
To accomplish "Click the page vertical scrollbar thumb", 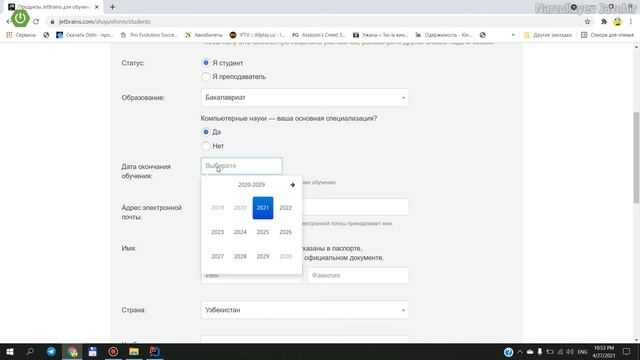I will pos(636,157).
